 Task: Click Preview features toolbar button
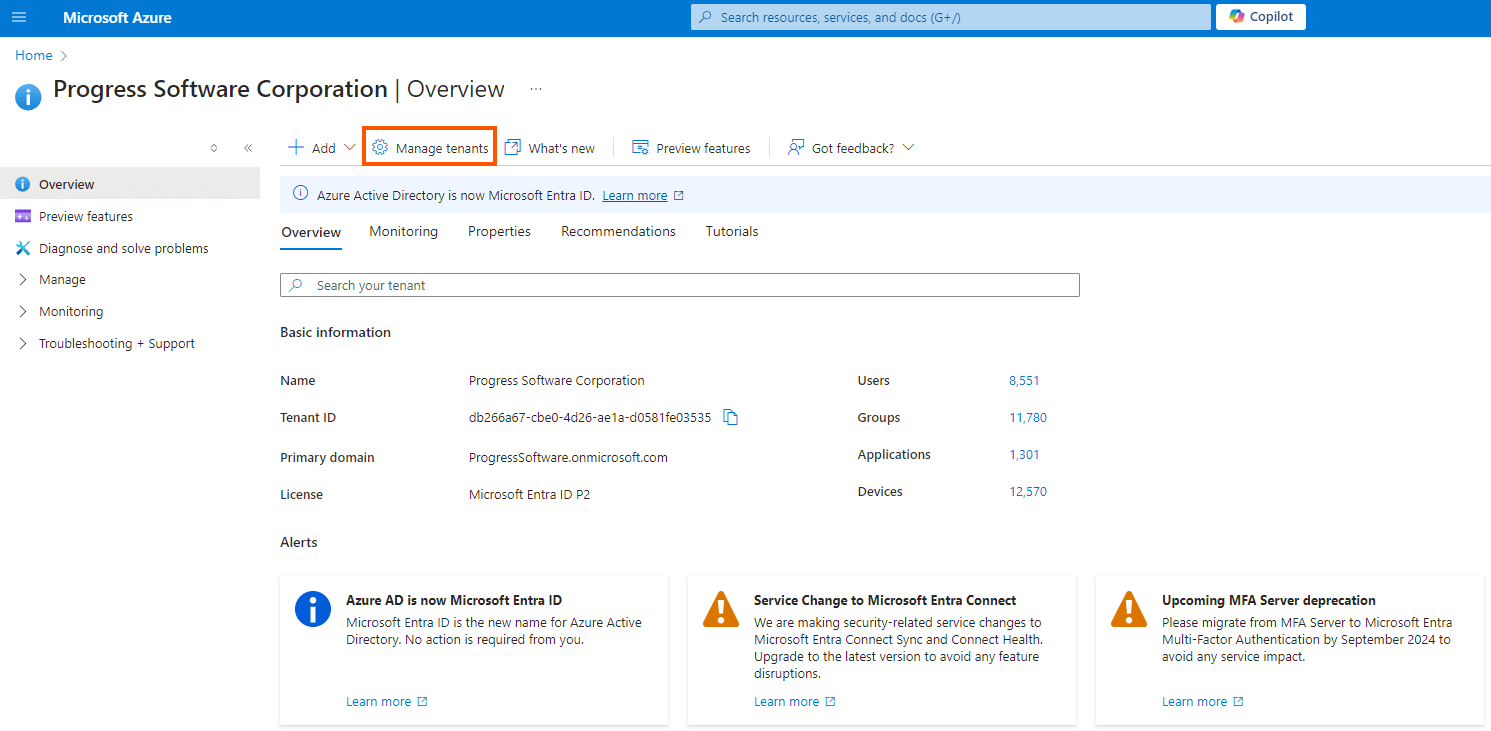pos(691,148)
